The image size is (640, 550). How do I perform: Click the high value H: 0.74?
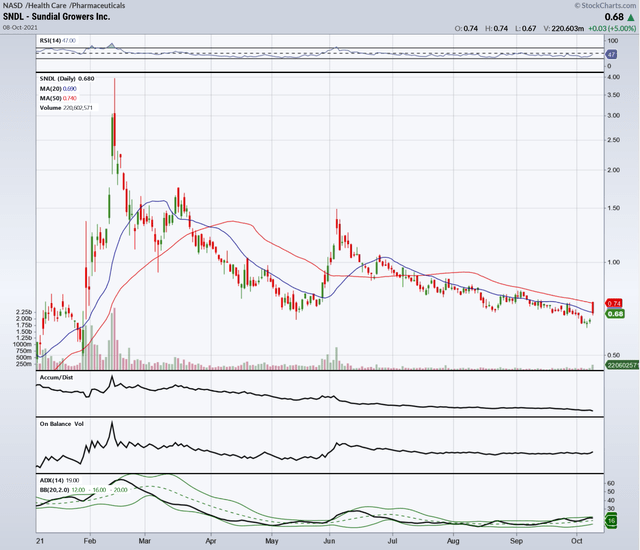point(496,29)
